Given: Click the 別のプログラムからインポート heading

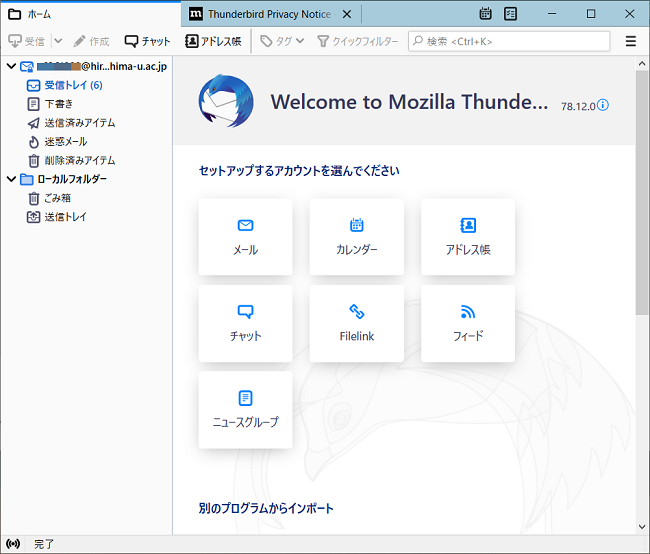Looking at the screenshot, I should [x=266, y=508].
